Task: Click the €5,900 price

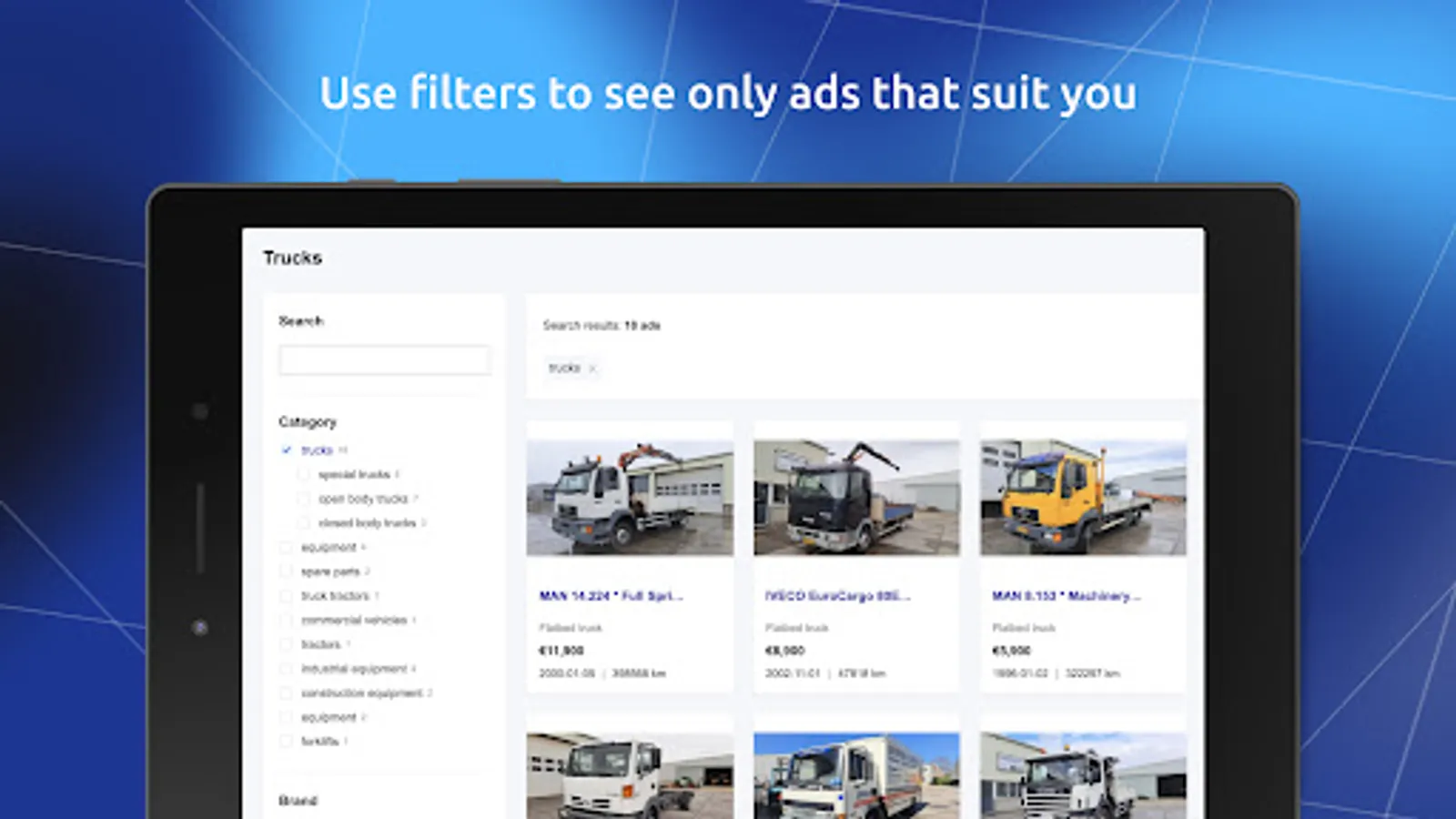Action: (1012, 651)
